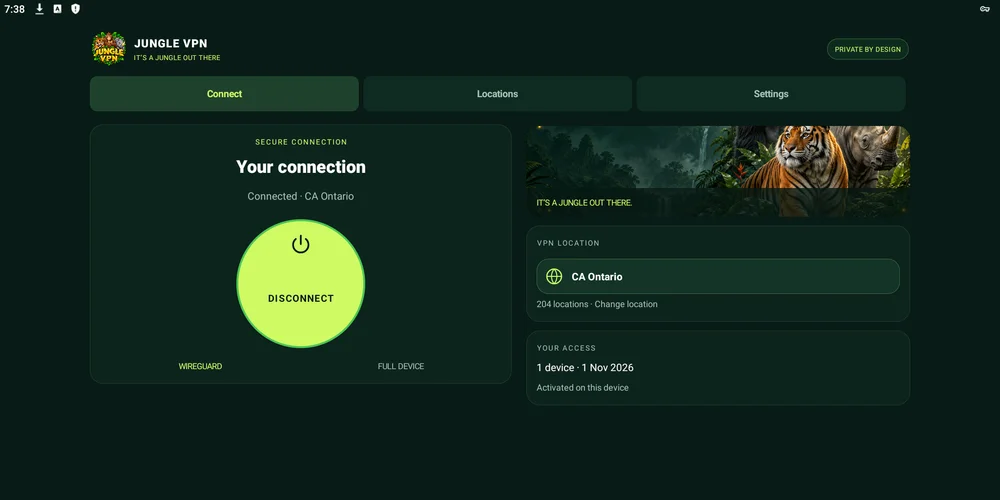
Task: Click the Jungle VPN logo icon
Action: coord(108,48)
